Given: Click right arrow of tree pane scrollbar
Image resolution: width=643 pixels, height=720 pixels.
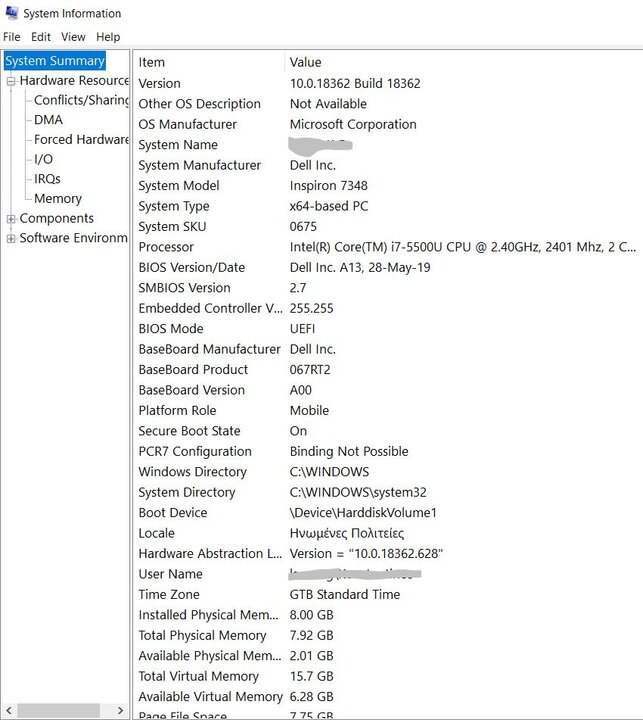Looking at the screenshot, I should 122,710.
